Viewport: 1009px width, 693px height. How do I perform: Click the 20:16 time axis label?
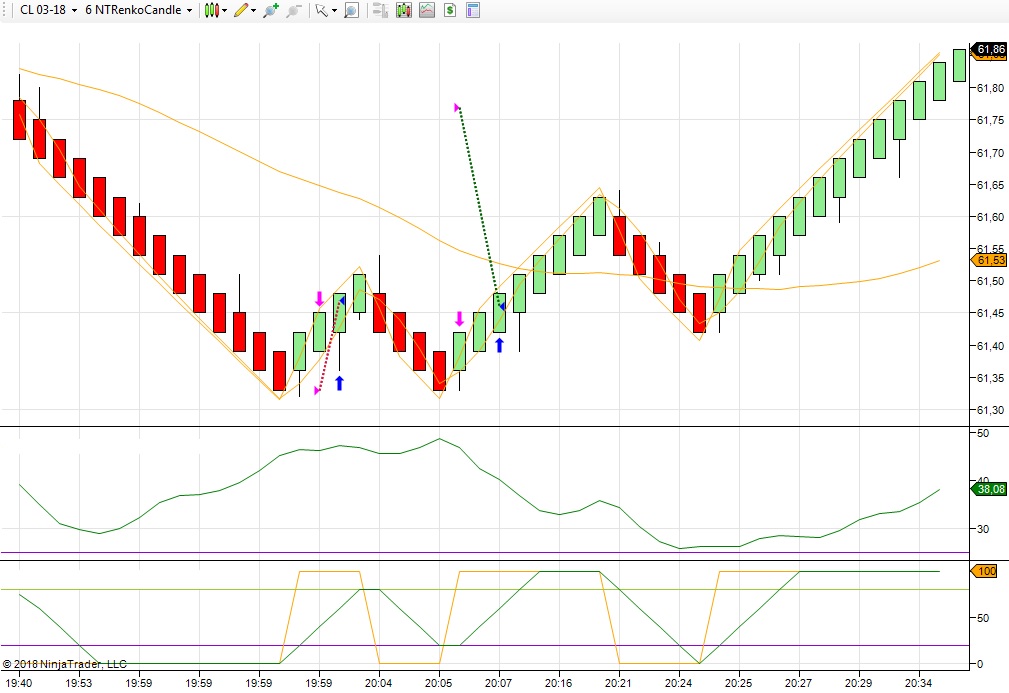558,683
